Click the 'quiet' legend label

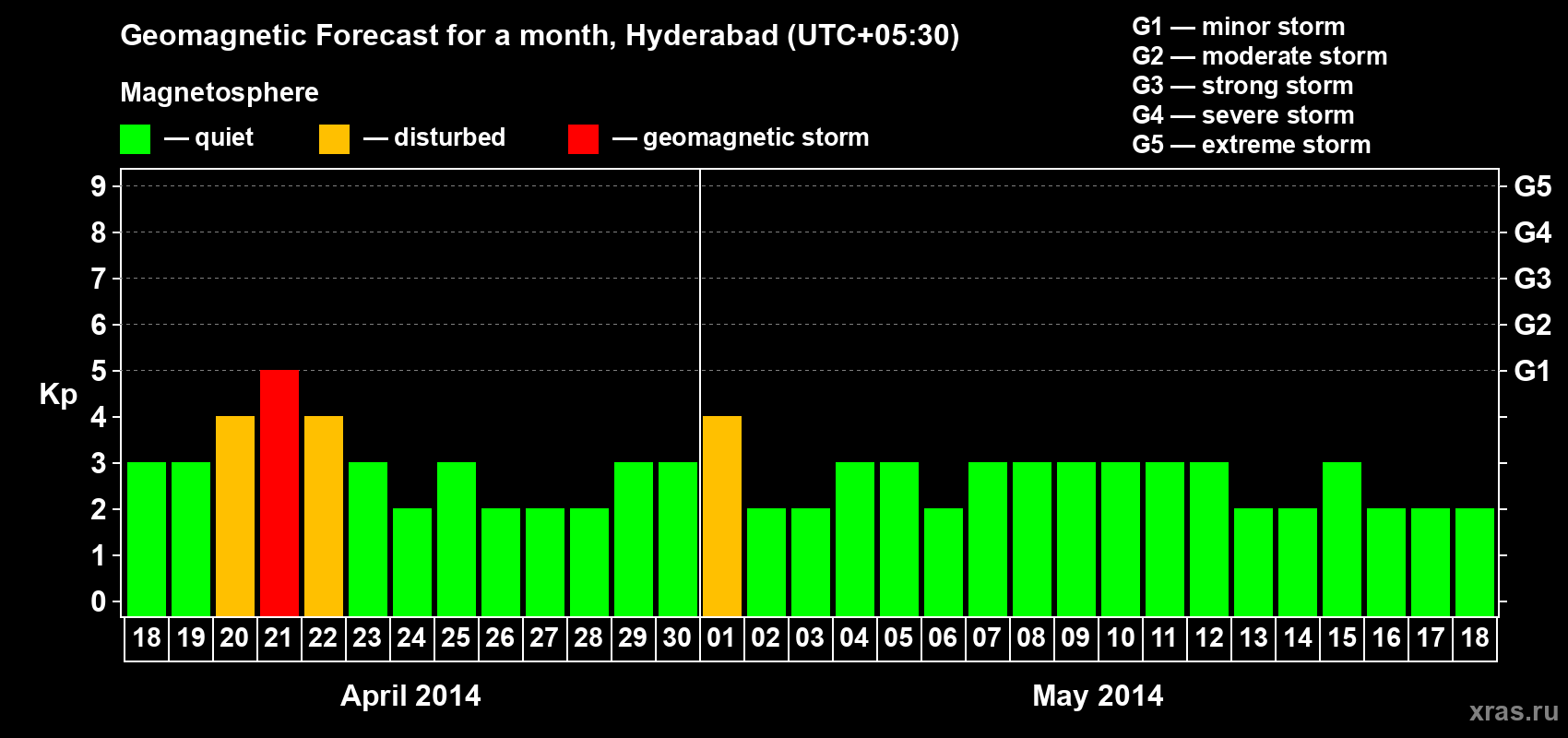tap(224, 137)
